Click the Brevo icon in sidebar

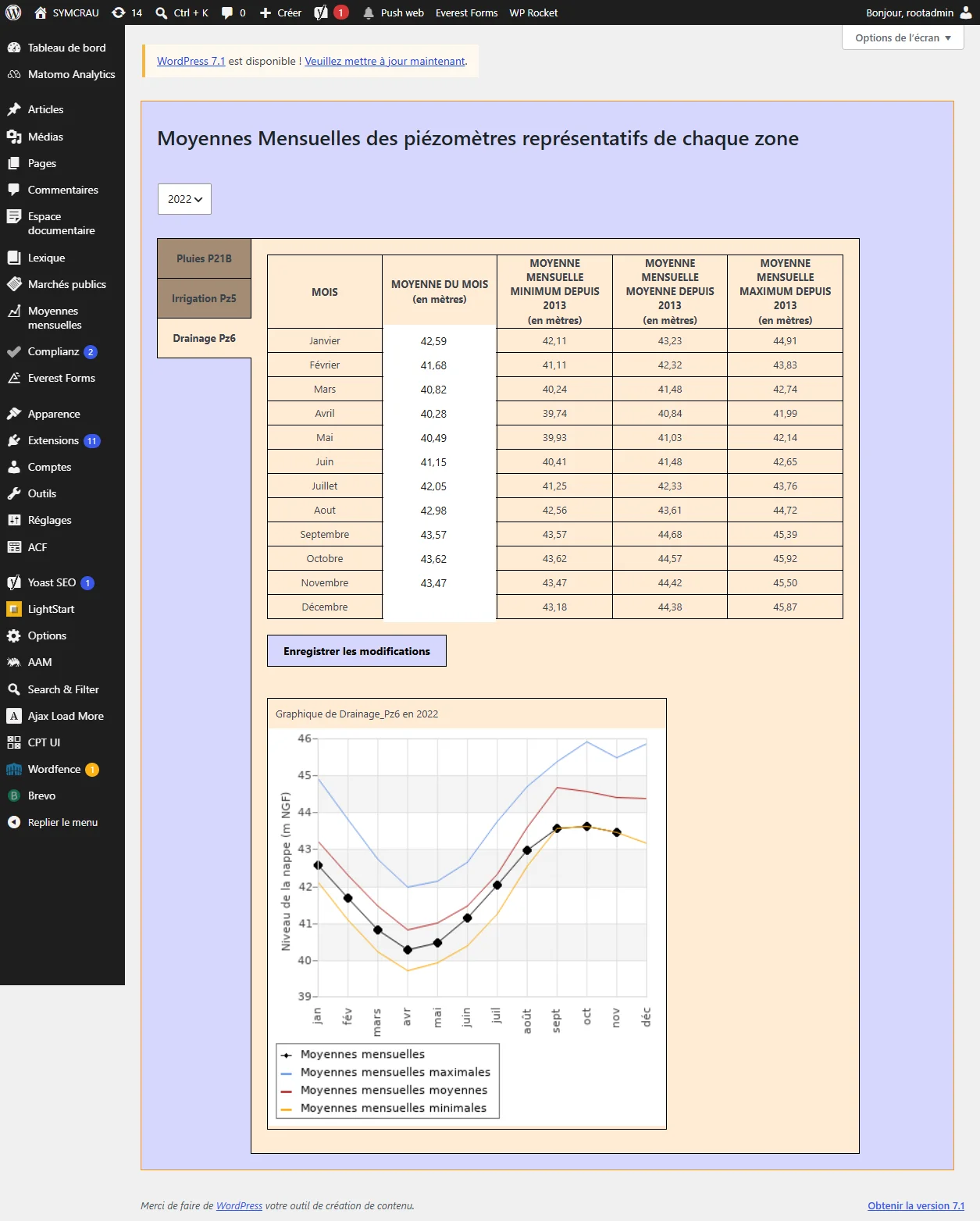coord(14,796)
